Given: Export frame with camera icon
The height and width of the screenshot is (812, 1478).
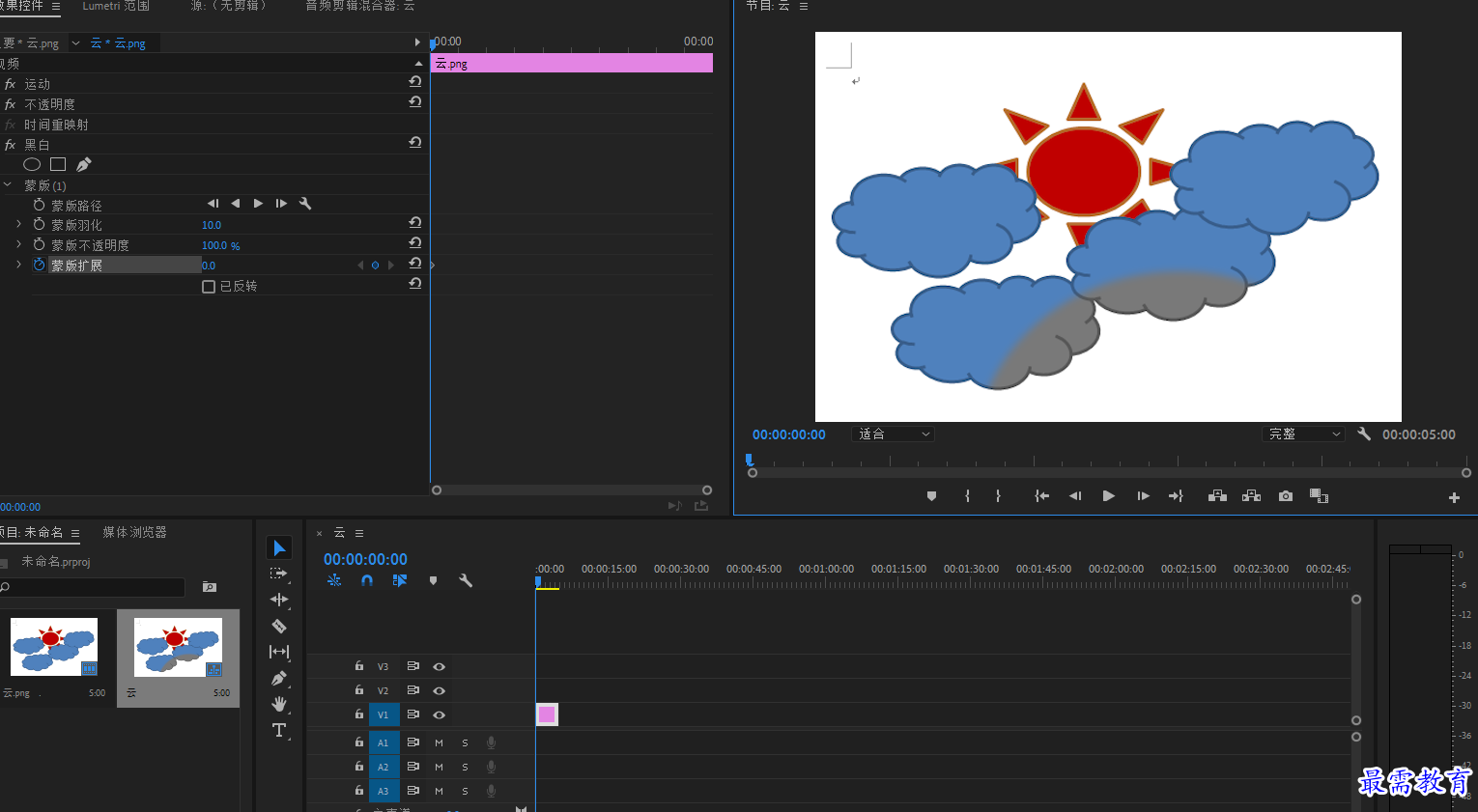Looking at the screenshot, I should [1285, 496].
